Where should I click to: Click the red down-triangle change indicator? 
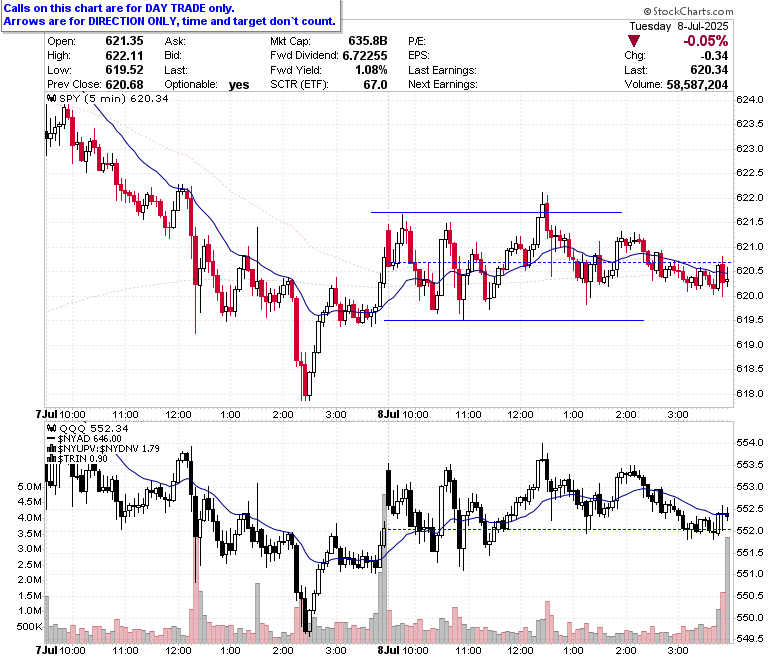pyautogui.click(x=633, y=41)
